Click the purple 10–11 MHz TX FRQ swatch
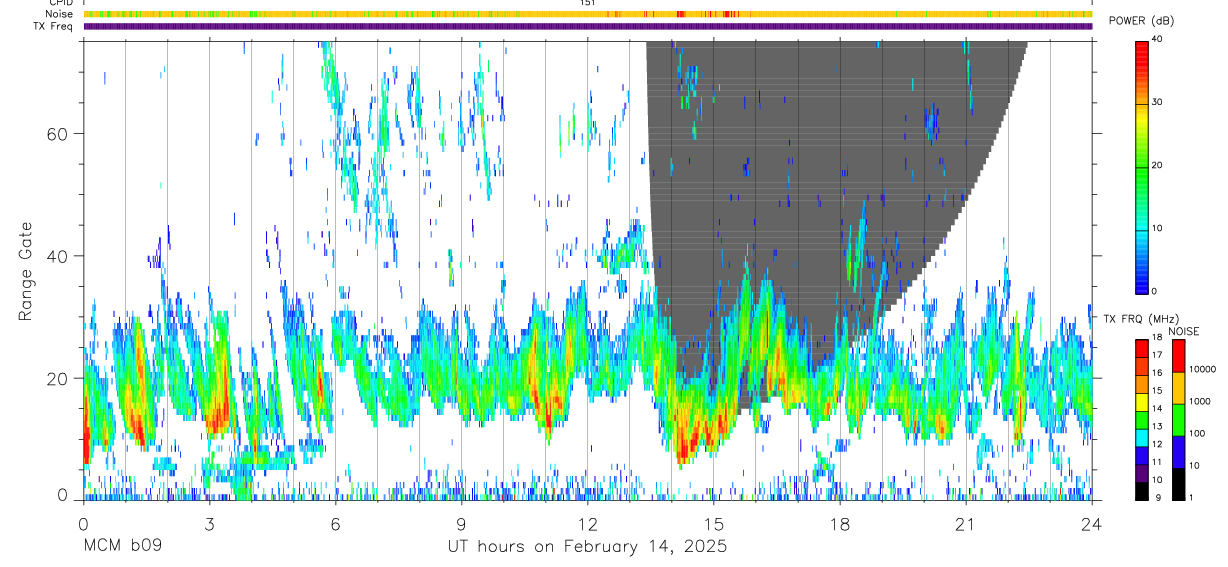Screen dimensions: 1228x567 pyautogui.click(x=1142, y=471)
